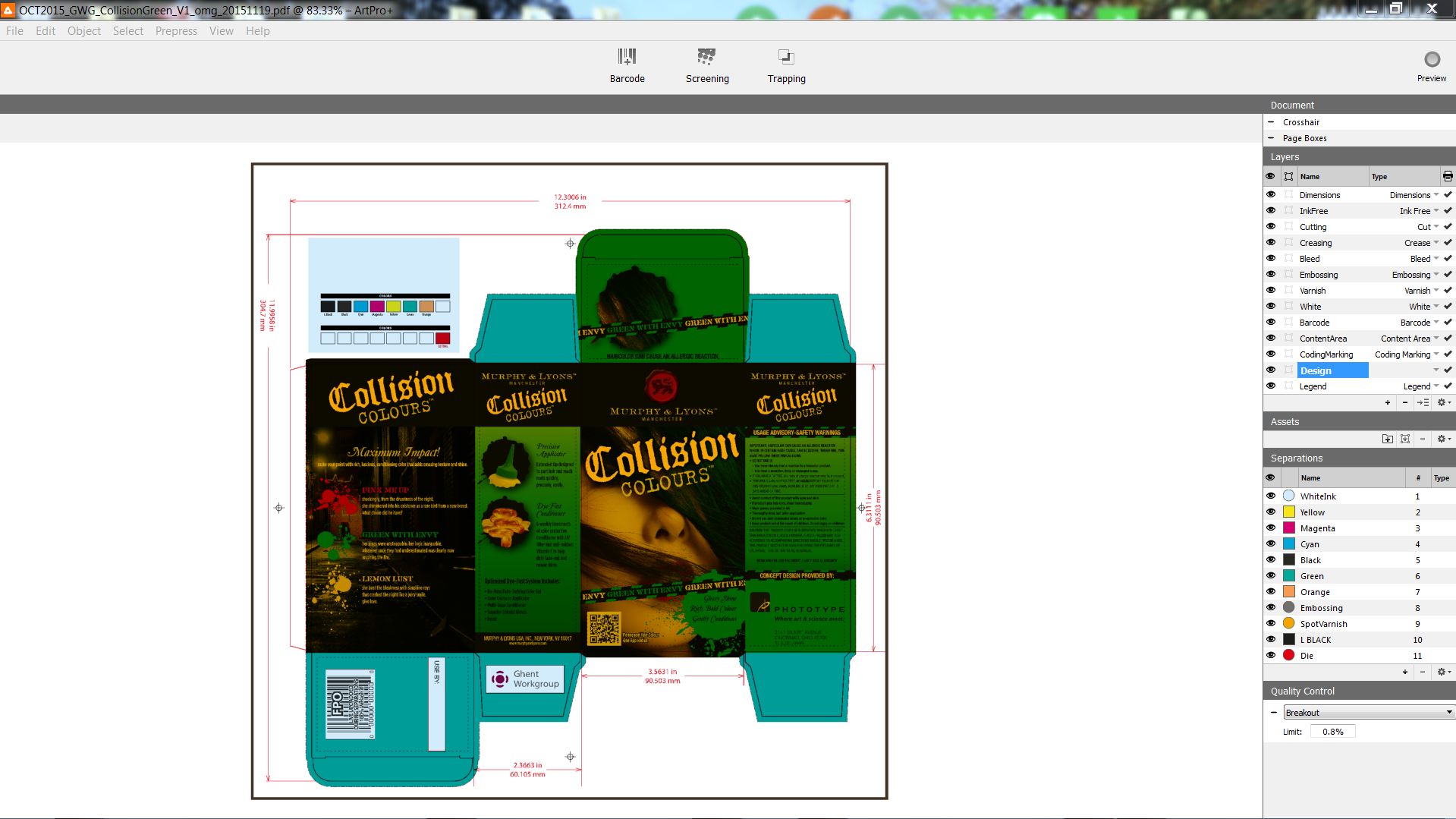The height and width of the screenshot is (819, 1456).
Task: Toggle lock box for the Design layer
Action: click(x=1288, y=370)
